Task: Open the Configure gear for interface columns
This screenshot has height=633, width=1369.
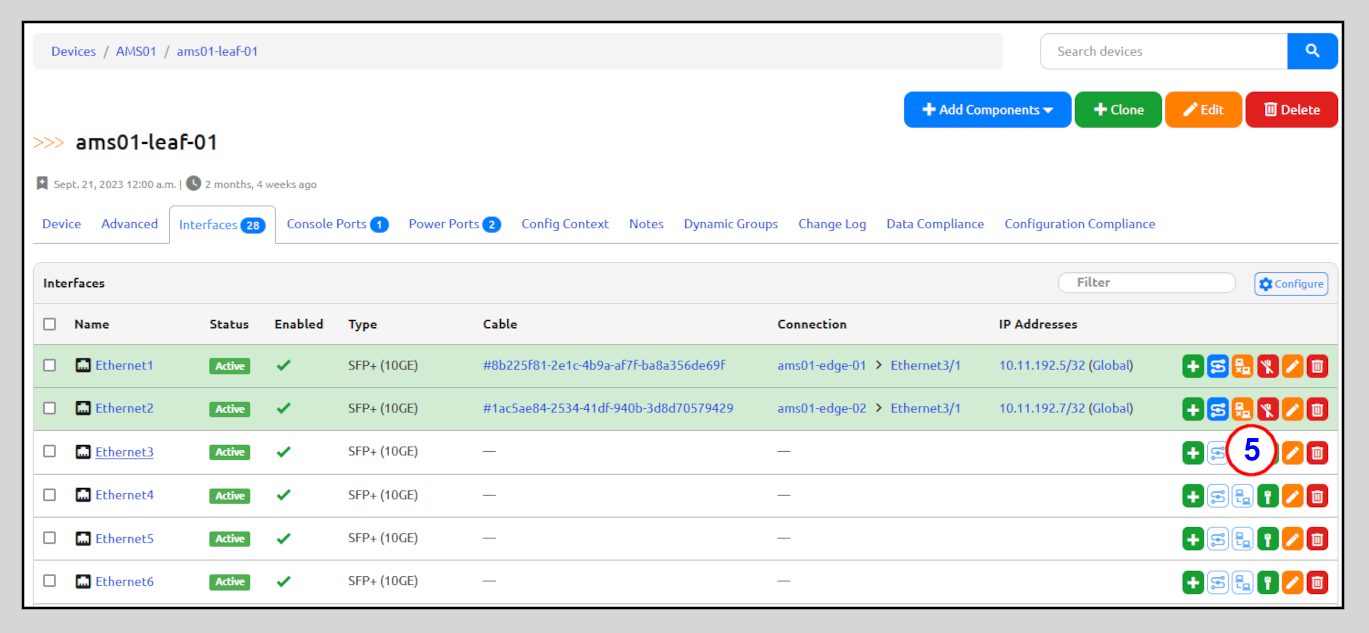Action: point(1290,284)
